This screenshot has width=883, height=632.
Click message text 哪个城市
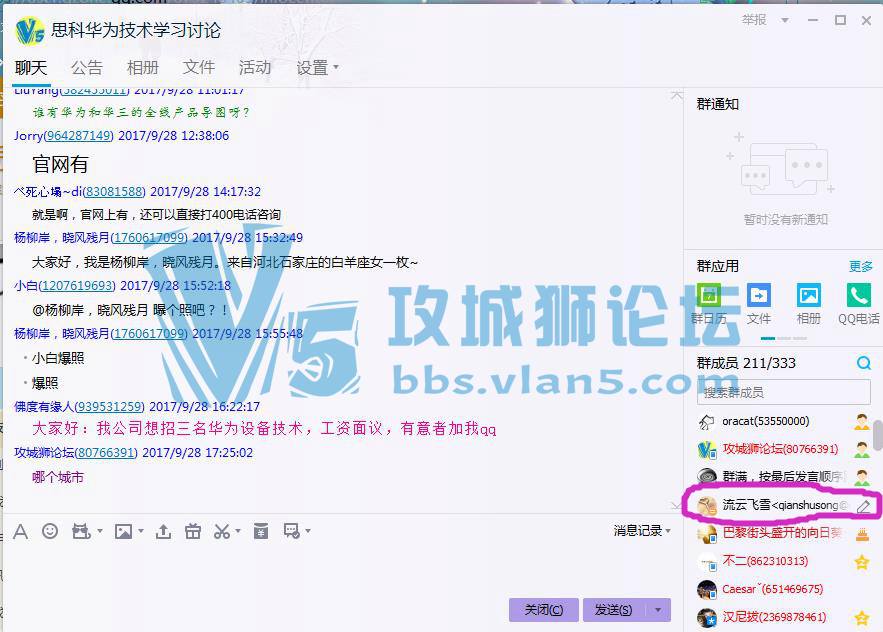point(58,478)
